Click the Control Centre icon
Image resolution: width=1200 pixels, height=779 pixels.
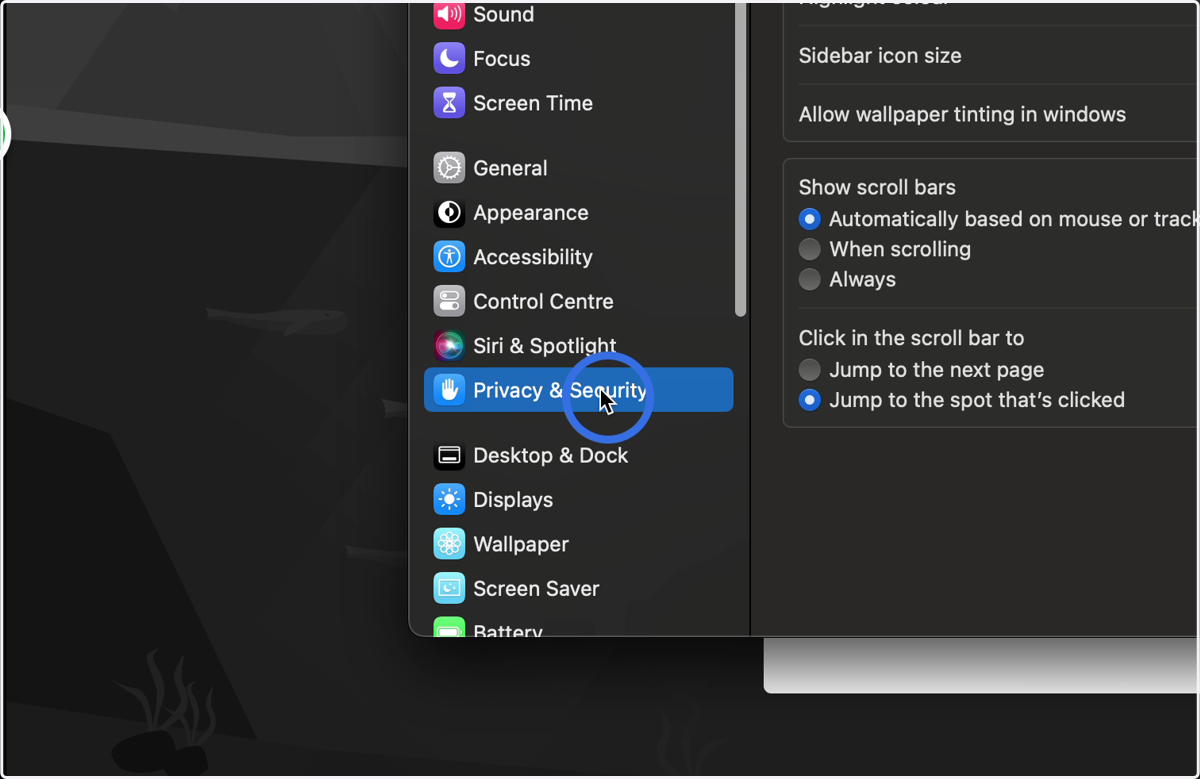(449, 301)
